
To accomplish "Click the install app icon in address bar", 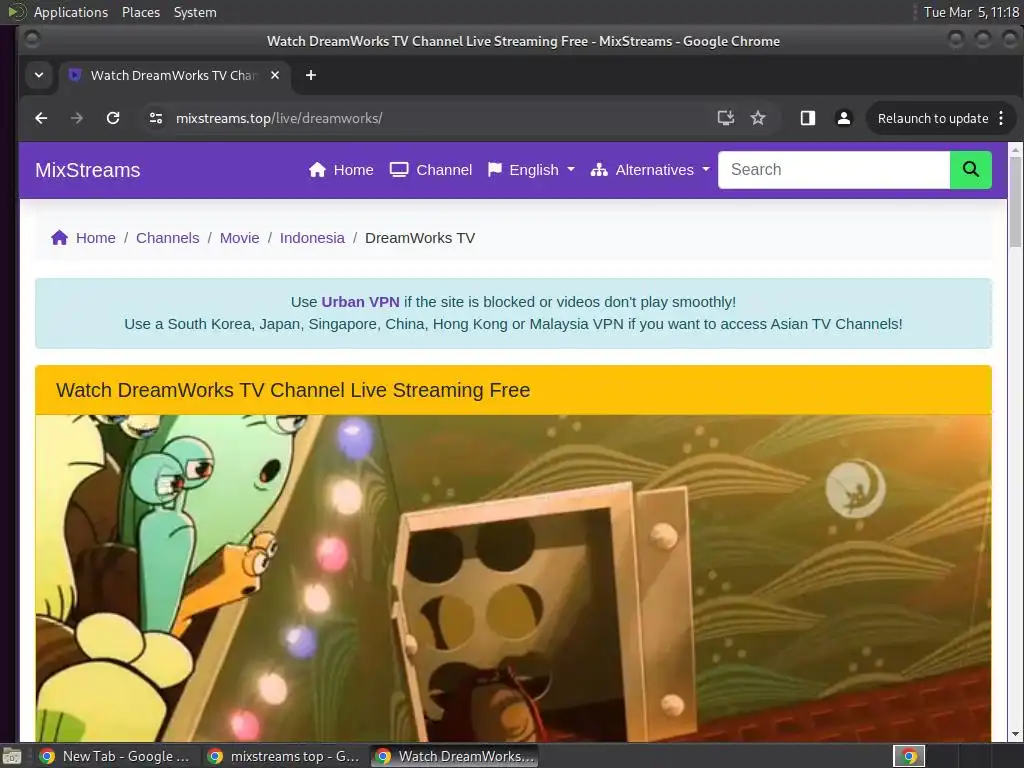I will 726,118.
